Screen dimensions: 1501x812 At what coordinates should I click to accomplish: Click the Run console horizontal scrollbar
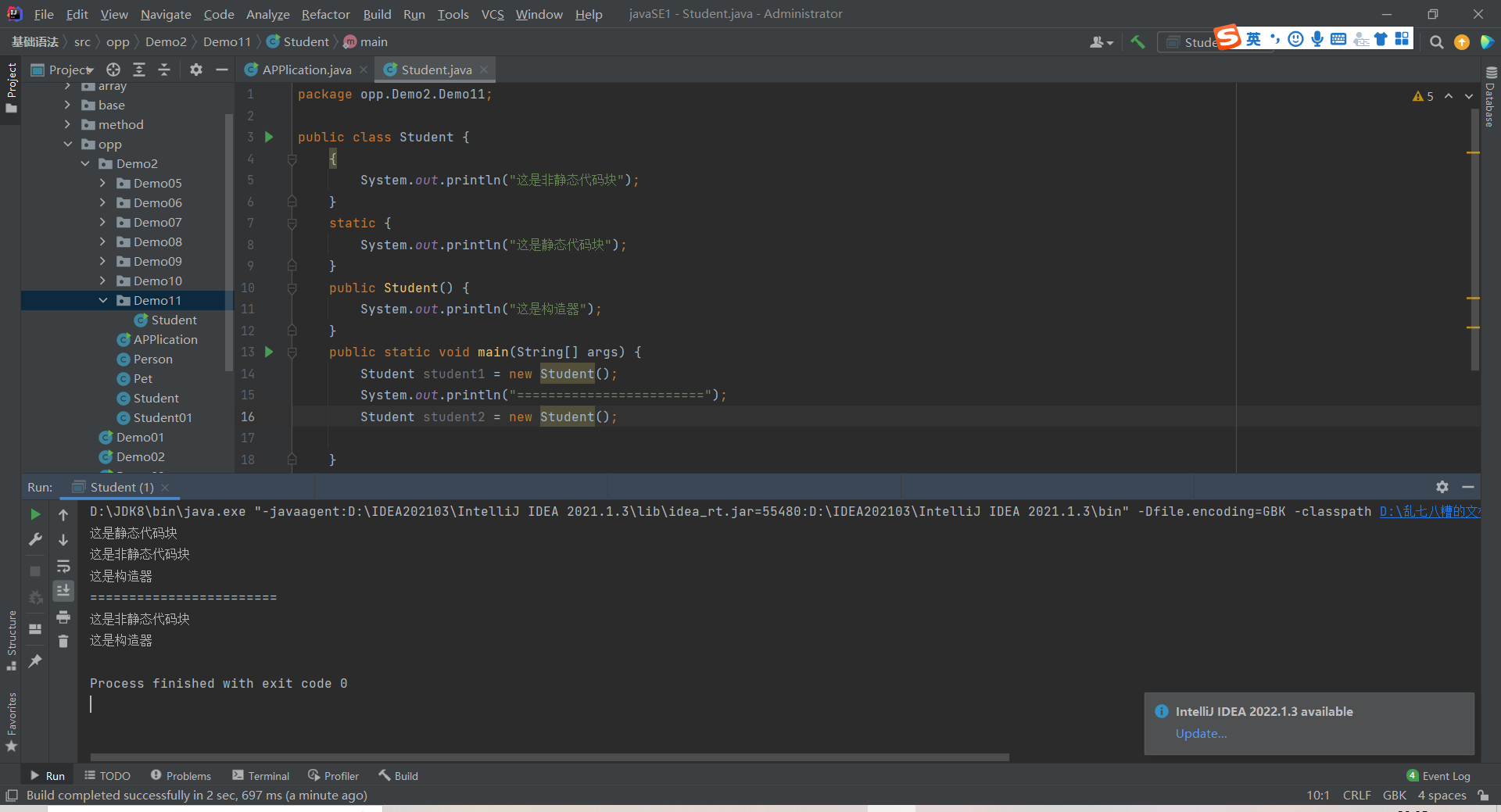tap(550, 757)
